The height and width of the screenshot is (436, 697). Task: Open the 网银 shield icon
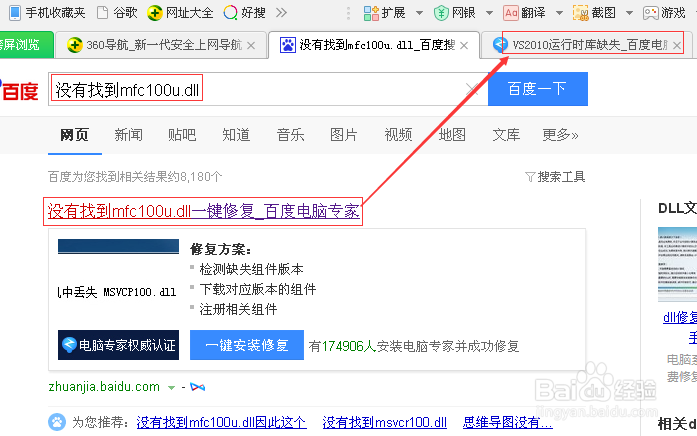pyautogui.click(x=441, y=13)
